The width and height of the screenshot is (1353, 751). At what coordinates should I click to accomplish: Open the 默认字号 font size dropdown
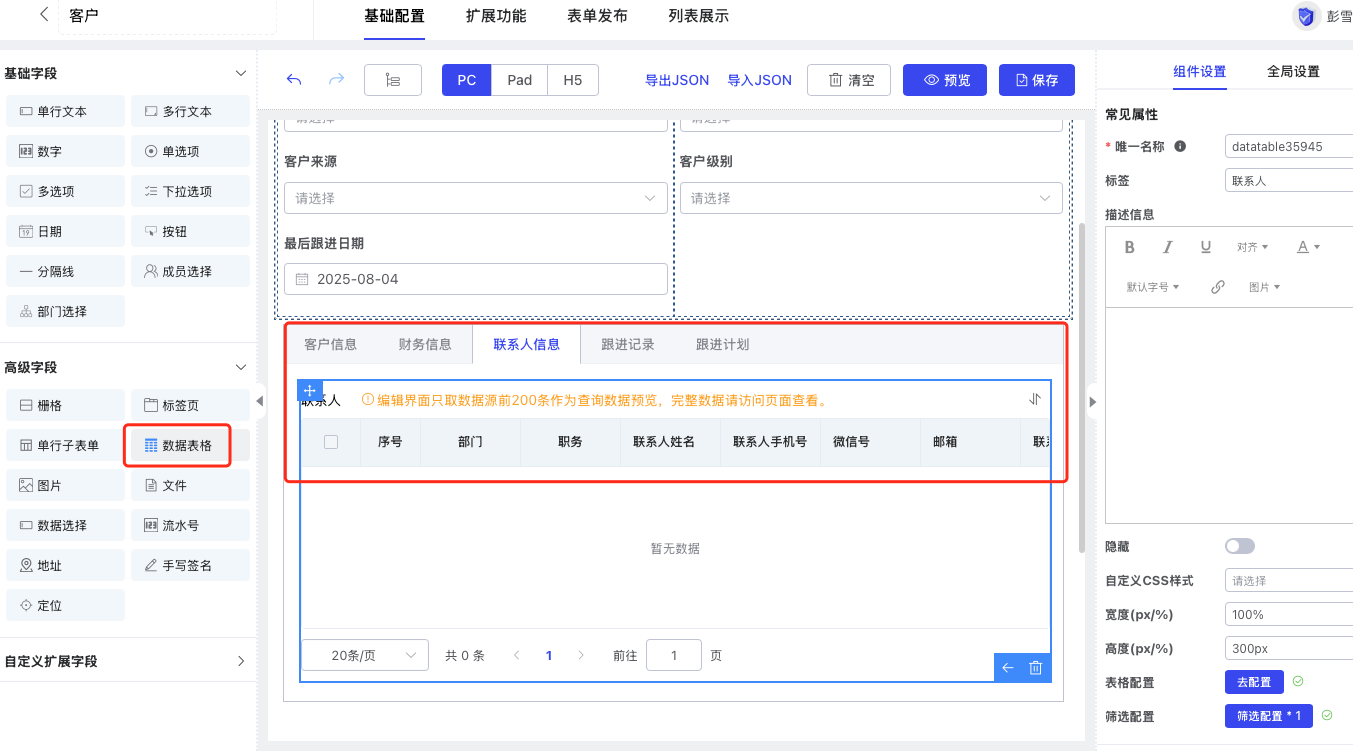click(x=1153, y=287)
